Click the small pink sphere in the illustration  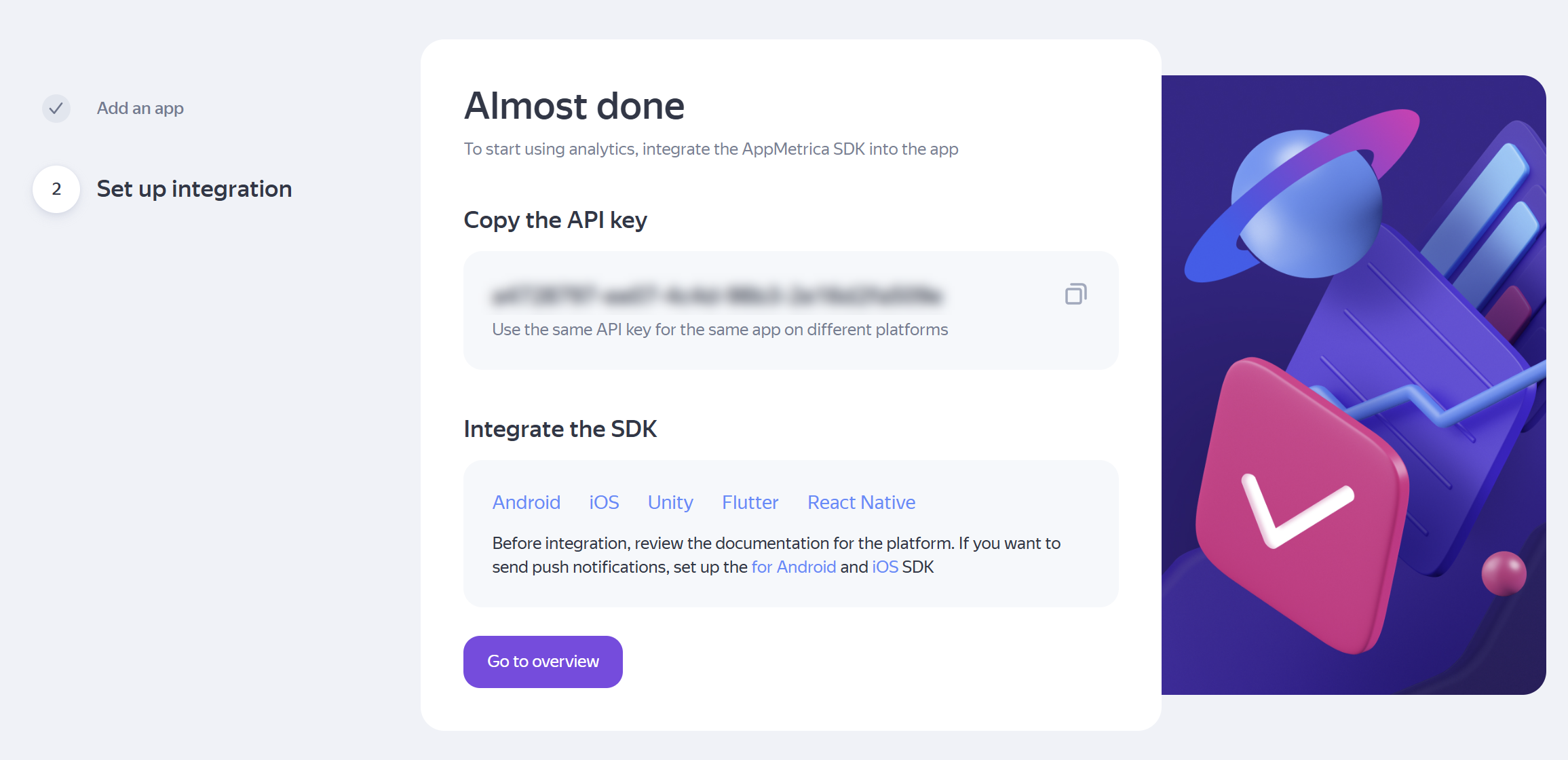pyautogui.click(x=1504, y=573)
